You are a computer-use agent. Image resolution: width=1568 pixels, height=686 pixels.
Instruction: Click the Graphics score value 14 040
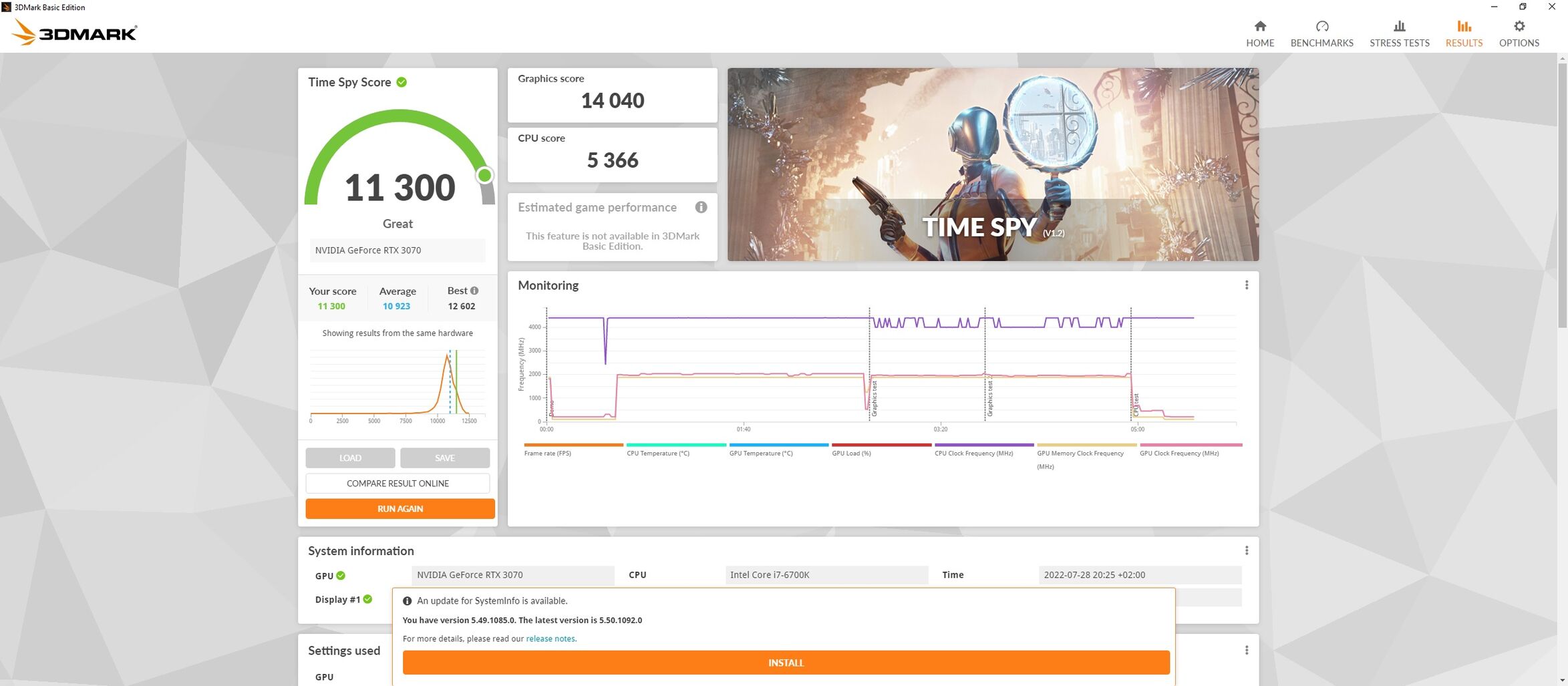[613, 100]
